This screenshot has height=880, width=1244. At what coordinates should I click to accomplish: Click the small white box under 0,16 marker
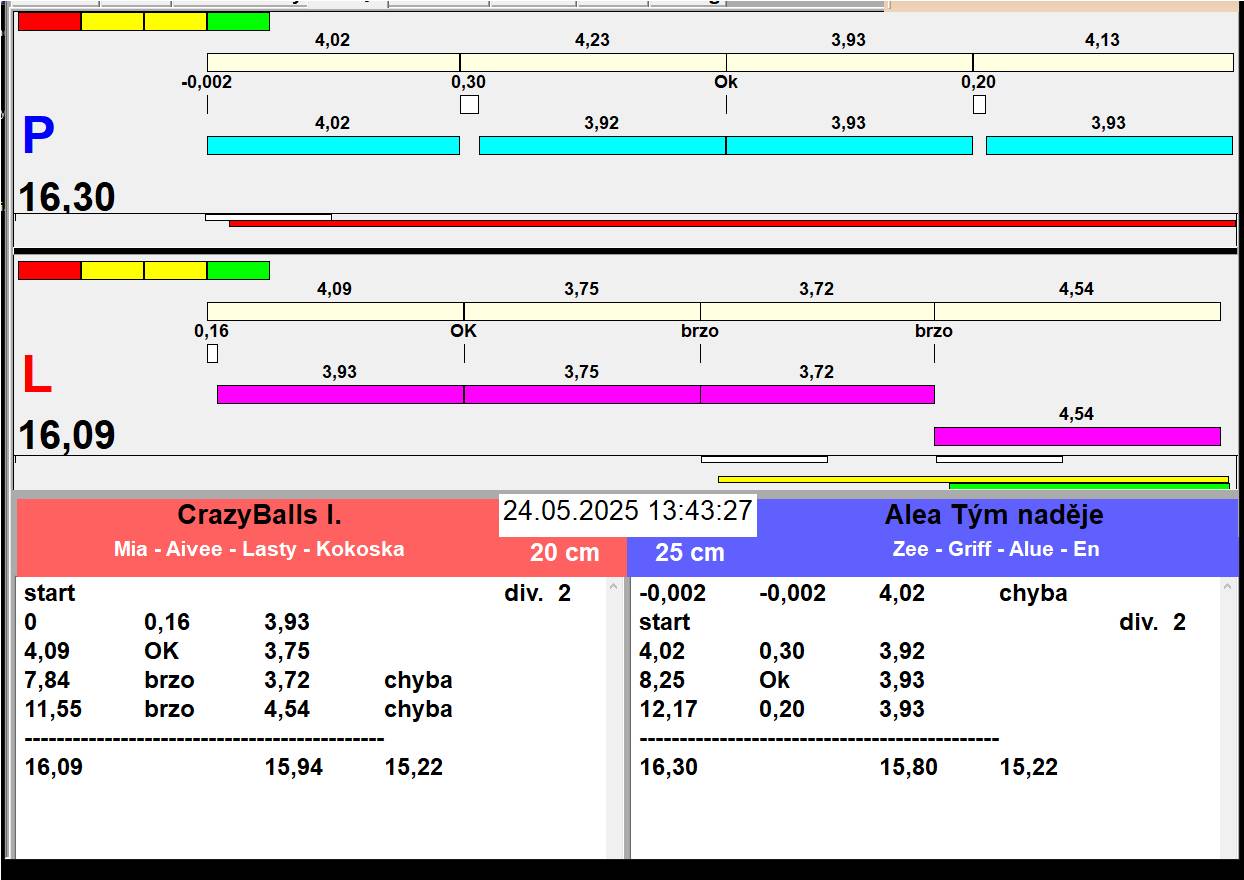212,353
